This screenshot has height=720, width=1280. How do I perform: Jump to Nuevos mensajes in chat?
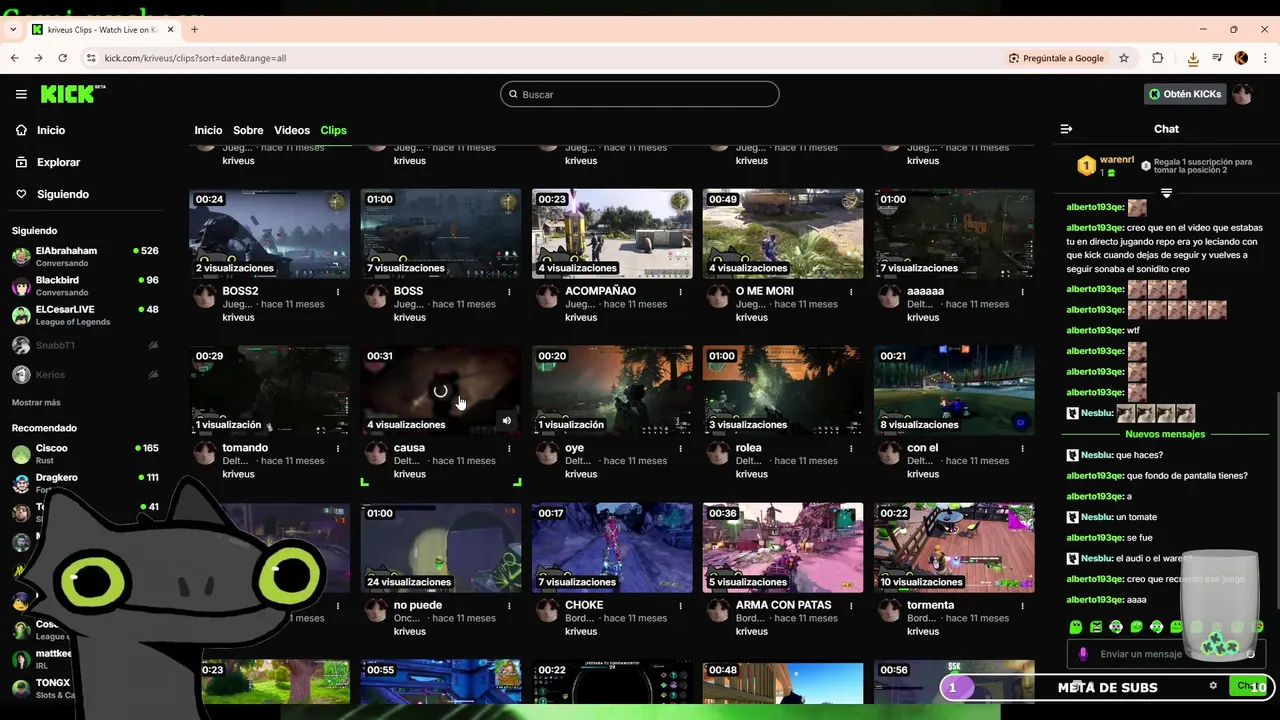[x=1165, y=434]
